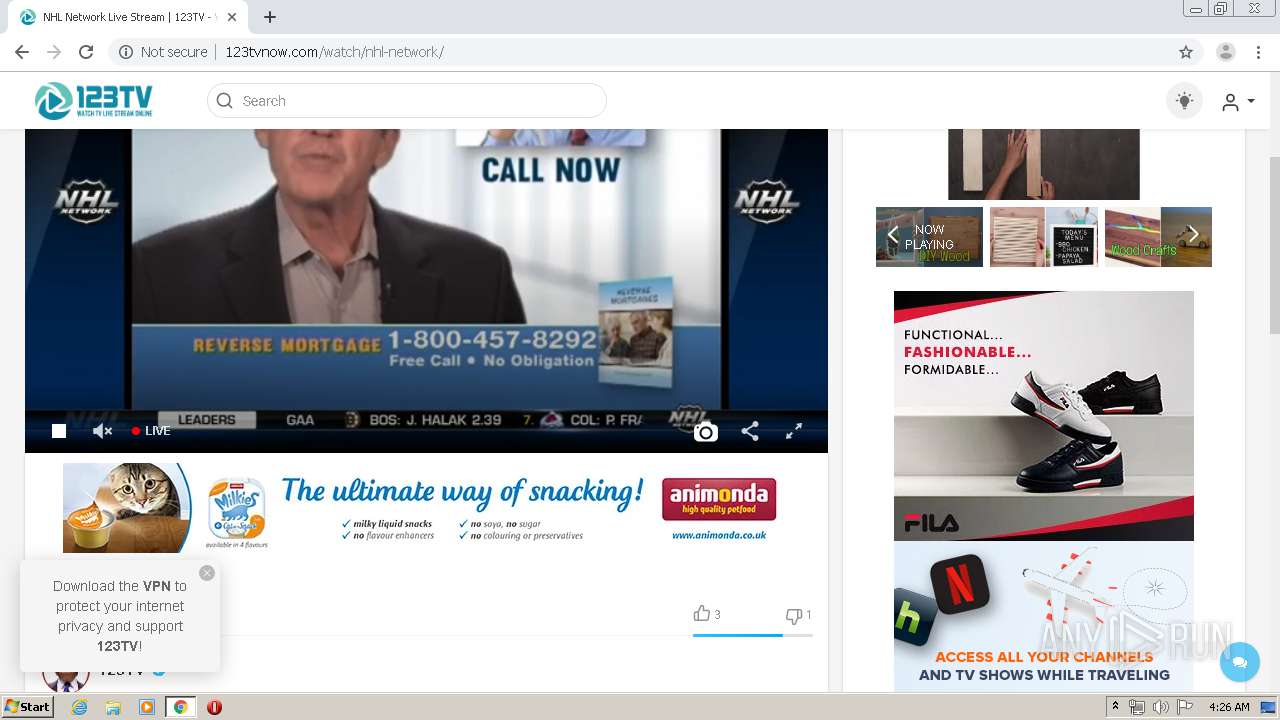Open the Netflix travel channels ad
Screen dimensions: 1280x720
[1044, 617]
